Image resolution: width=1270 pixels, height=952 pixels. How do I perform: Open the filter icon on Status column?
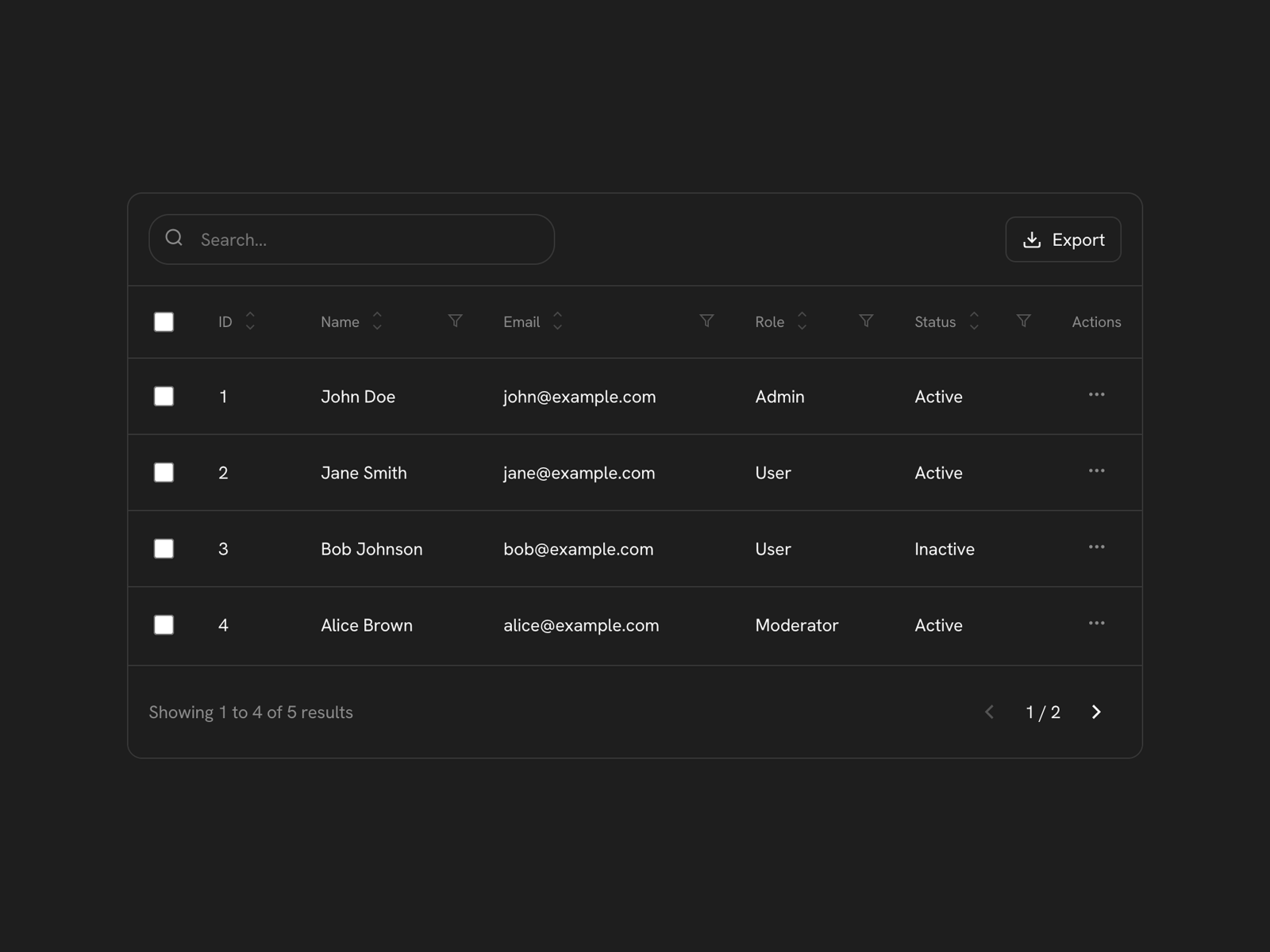coord(1023,321)
